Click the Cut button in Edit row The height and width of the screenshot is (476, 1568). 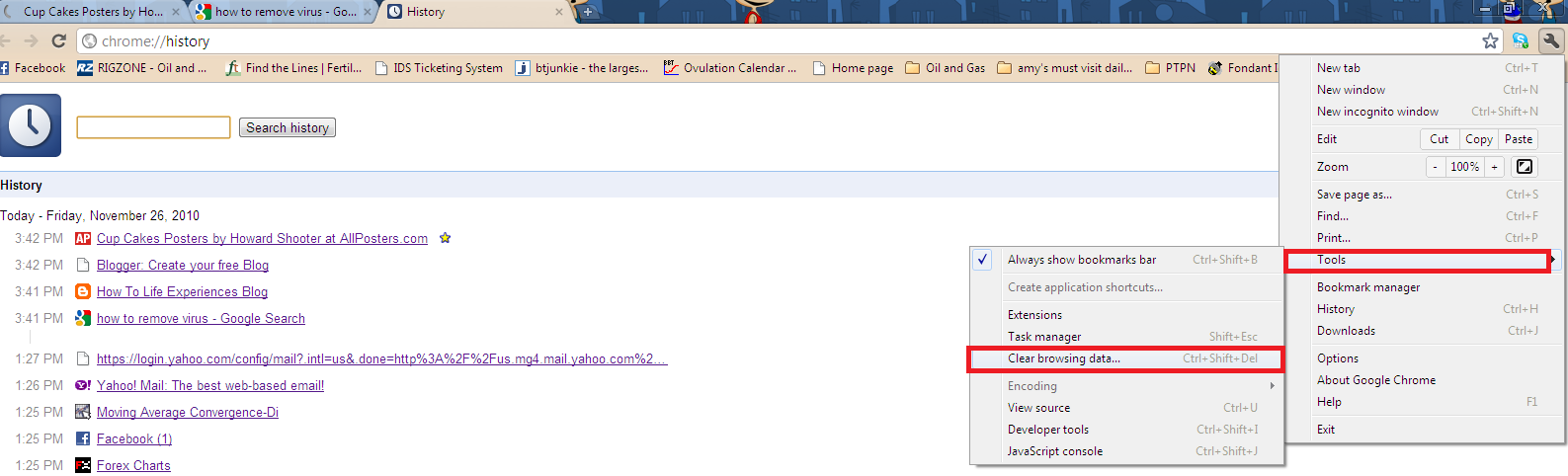point(1439,139)
